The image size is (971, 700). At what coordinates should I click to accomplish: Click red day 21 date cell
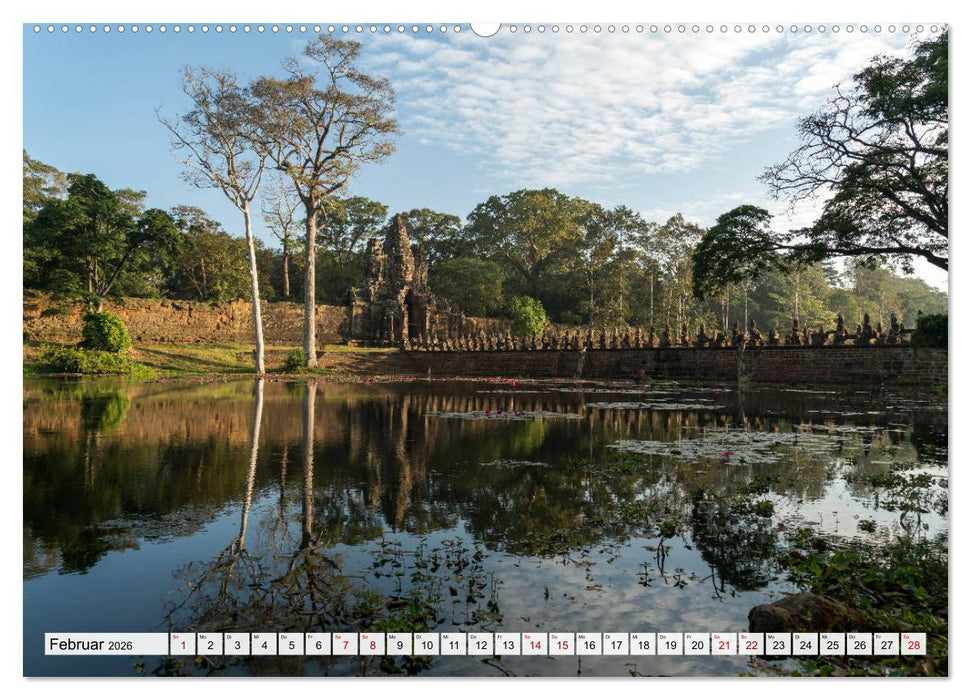(723, 645)
